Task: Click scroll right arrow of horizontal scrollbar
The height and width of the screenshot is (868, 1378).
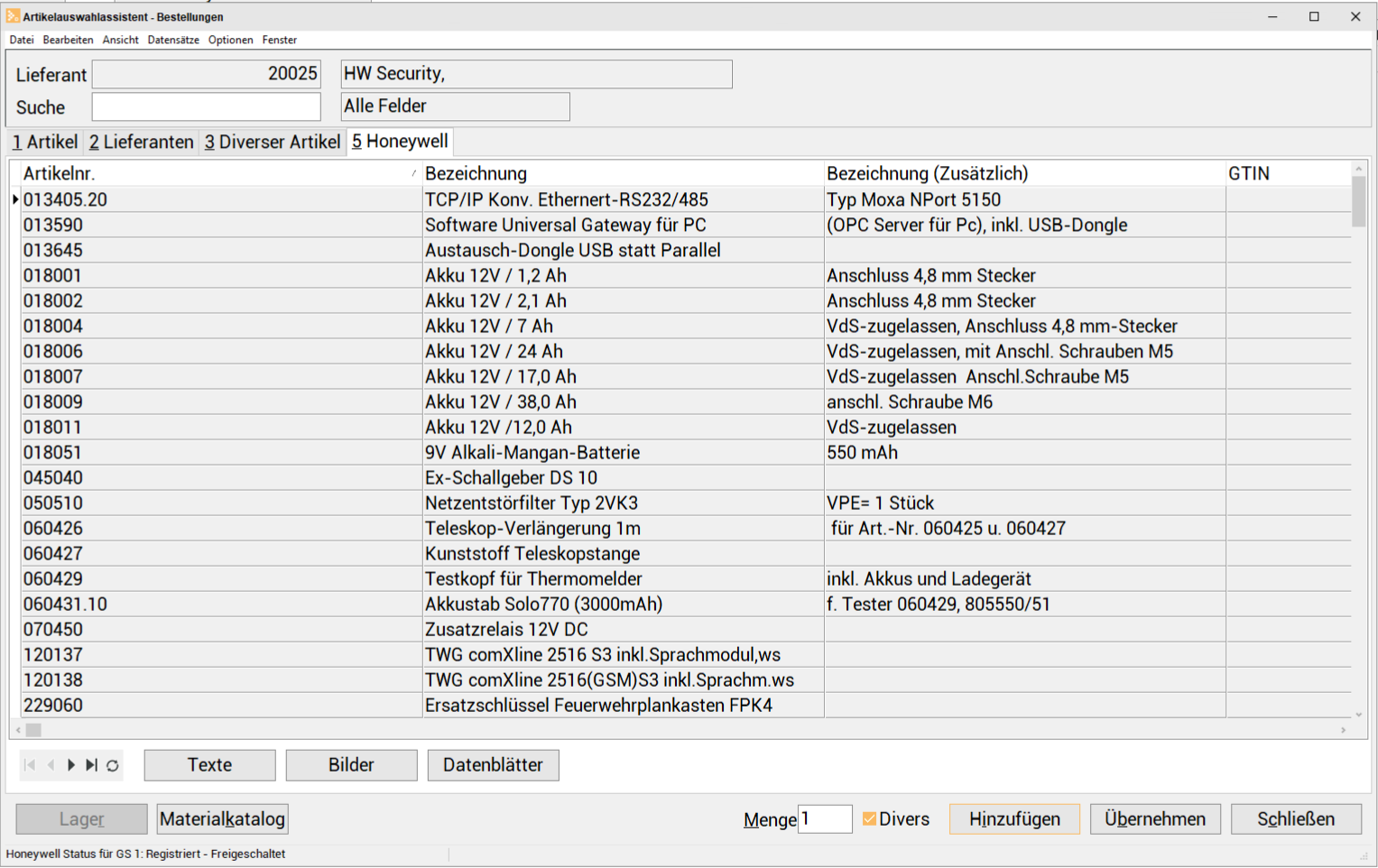Action: tap(1343, 730)
